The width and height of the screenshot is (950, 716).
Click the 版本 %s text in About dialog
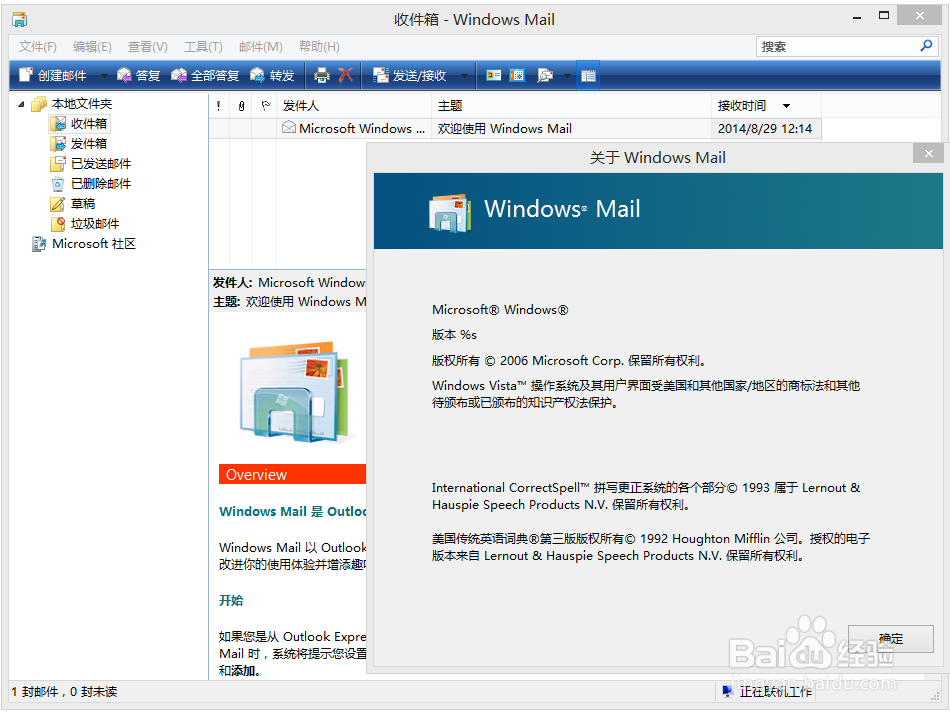pos(454,334)
